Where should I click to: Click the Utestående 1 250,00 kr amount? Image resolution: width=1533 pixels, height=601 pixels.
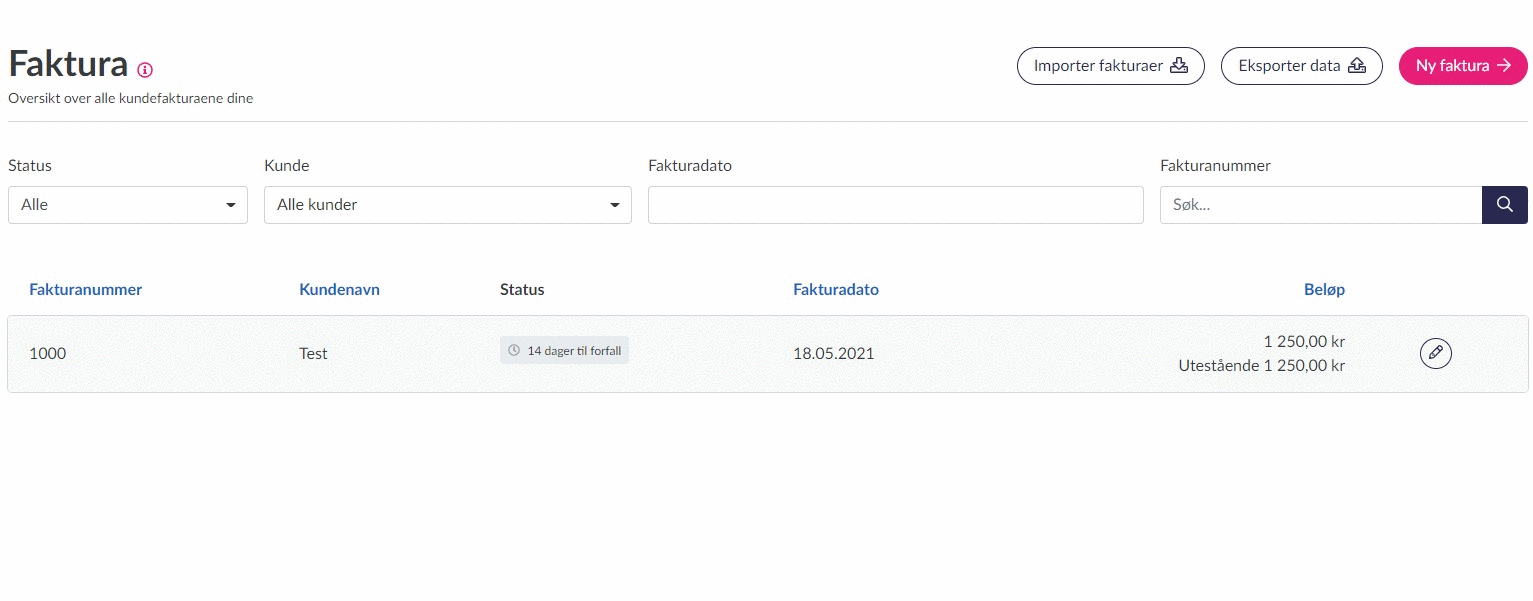click(1261, 366)
